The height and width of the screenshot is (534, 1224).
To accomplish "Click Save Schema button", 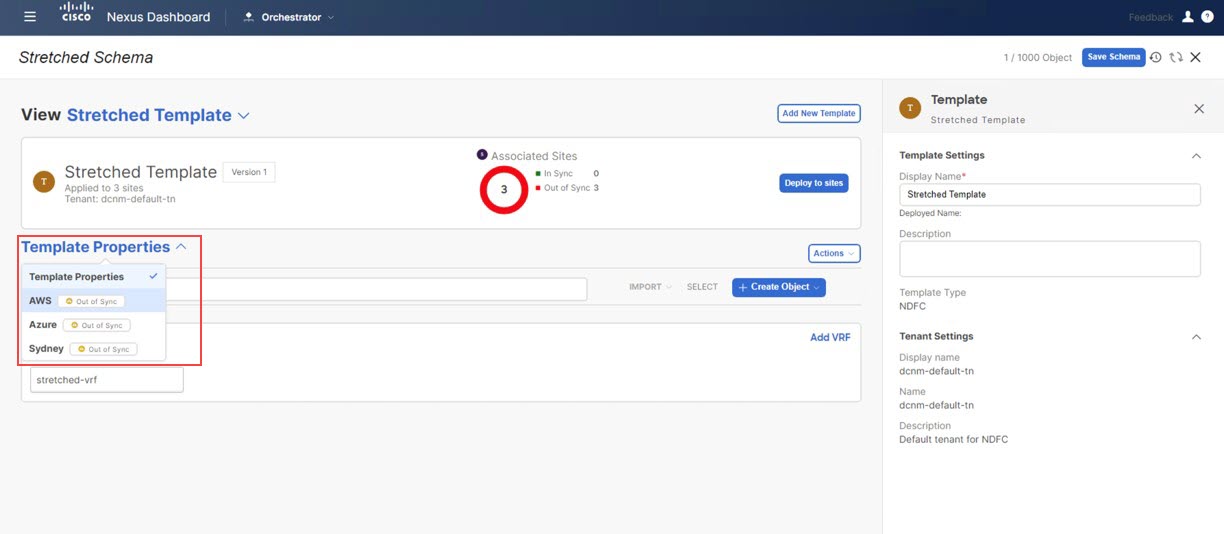I will tap(1113, 57).
